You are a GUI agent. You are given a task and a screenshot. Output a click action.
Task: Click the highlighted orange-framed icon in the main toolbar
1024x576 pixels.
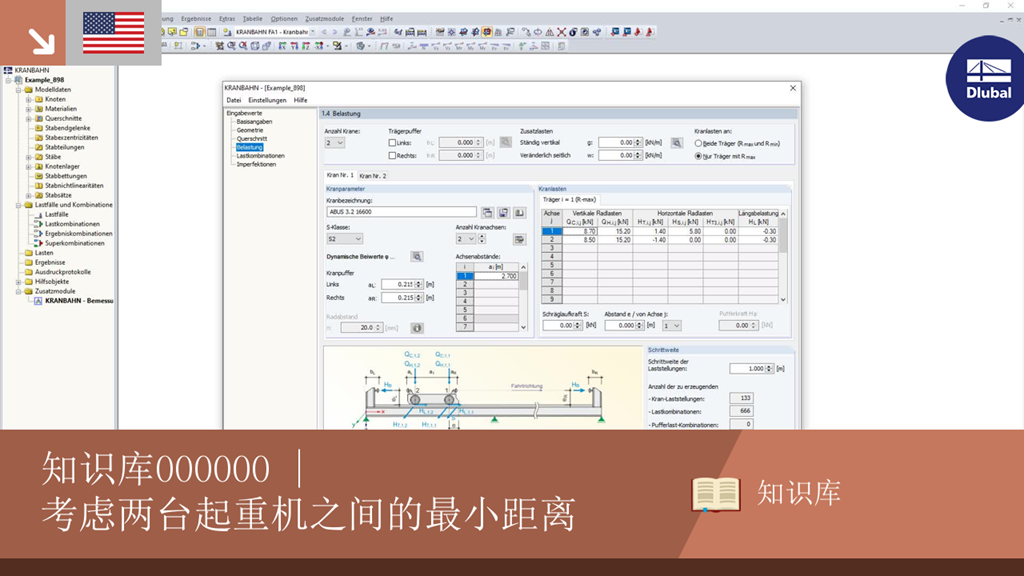point(487,32)
